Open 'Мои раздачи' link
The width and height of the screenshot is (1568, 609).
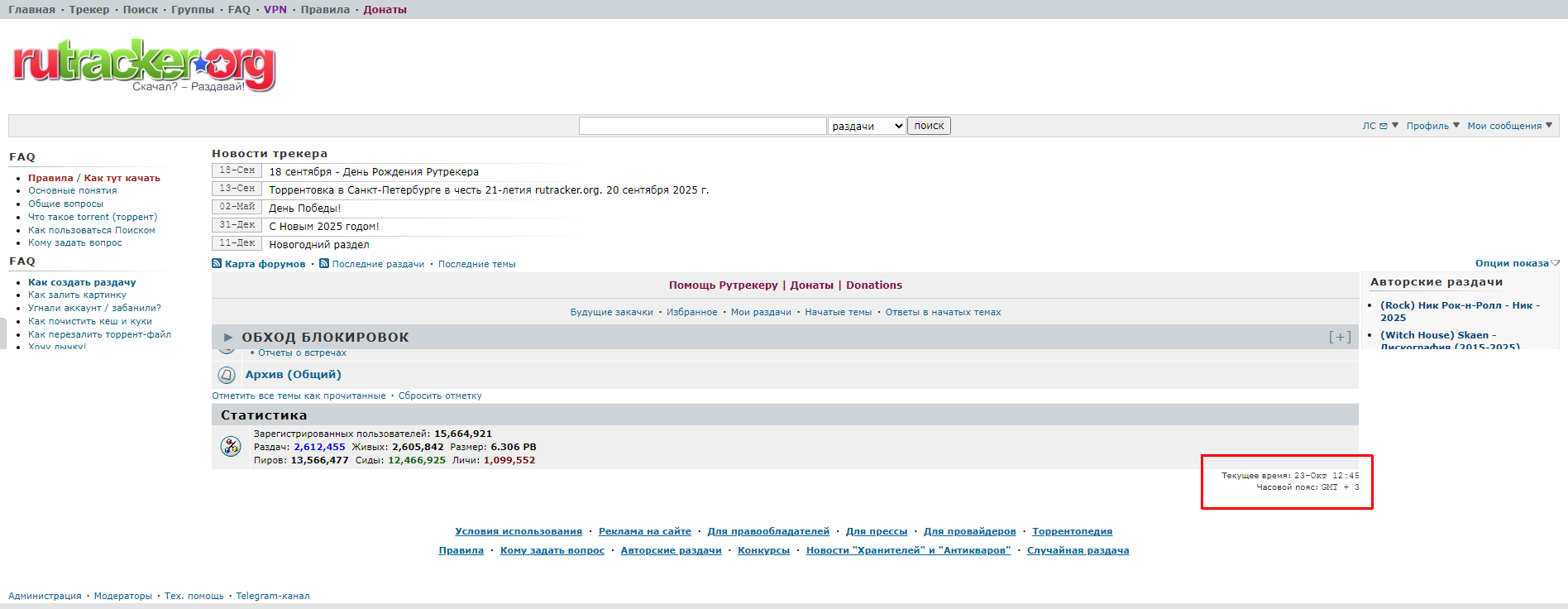[761, 312]
